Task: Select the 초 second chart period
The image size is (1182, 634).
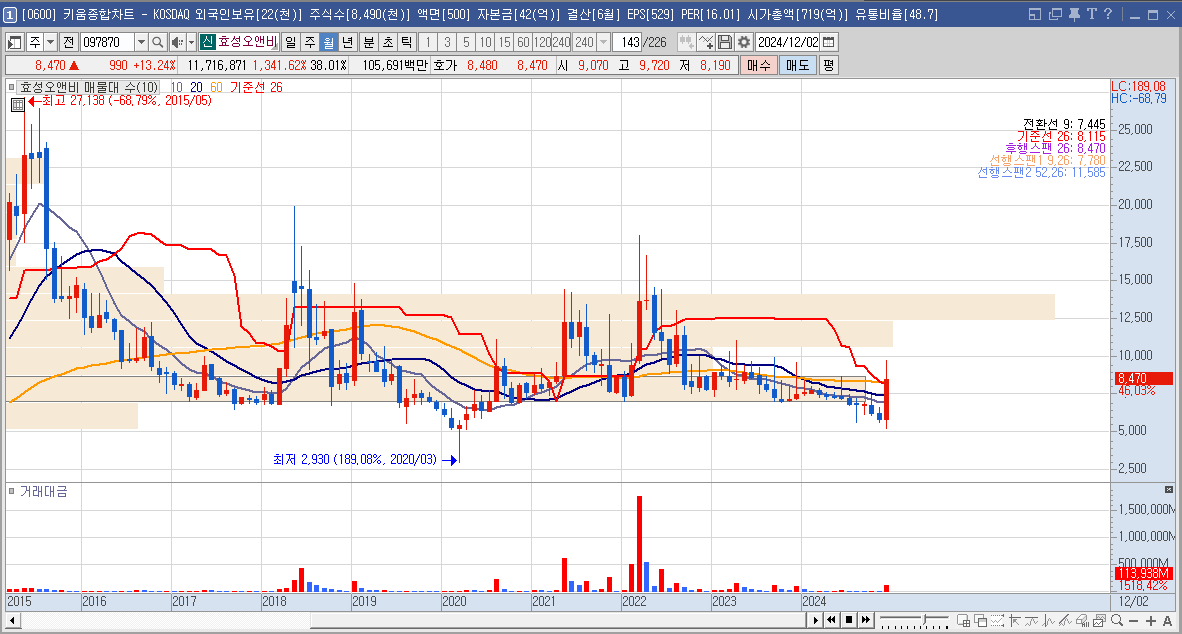Action: point(387,42)
